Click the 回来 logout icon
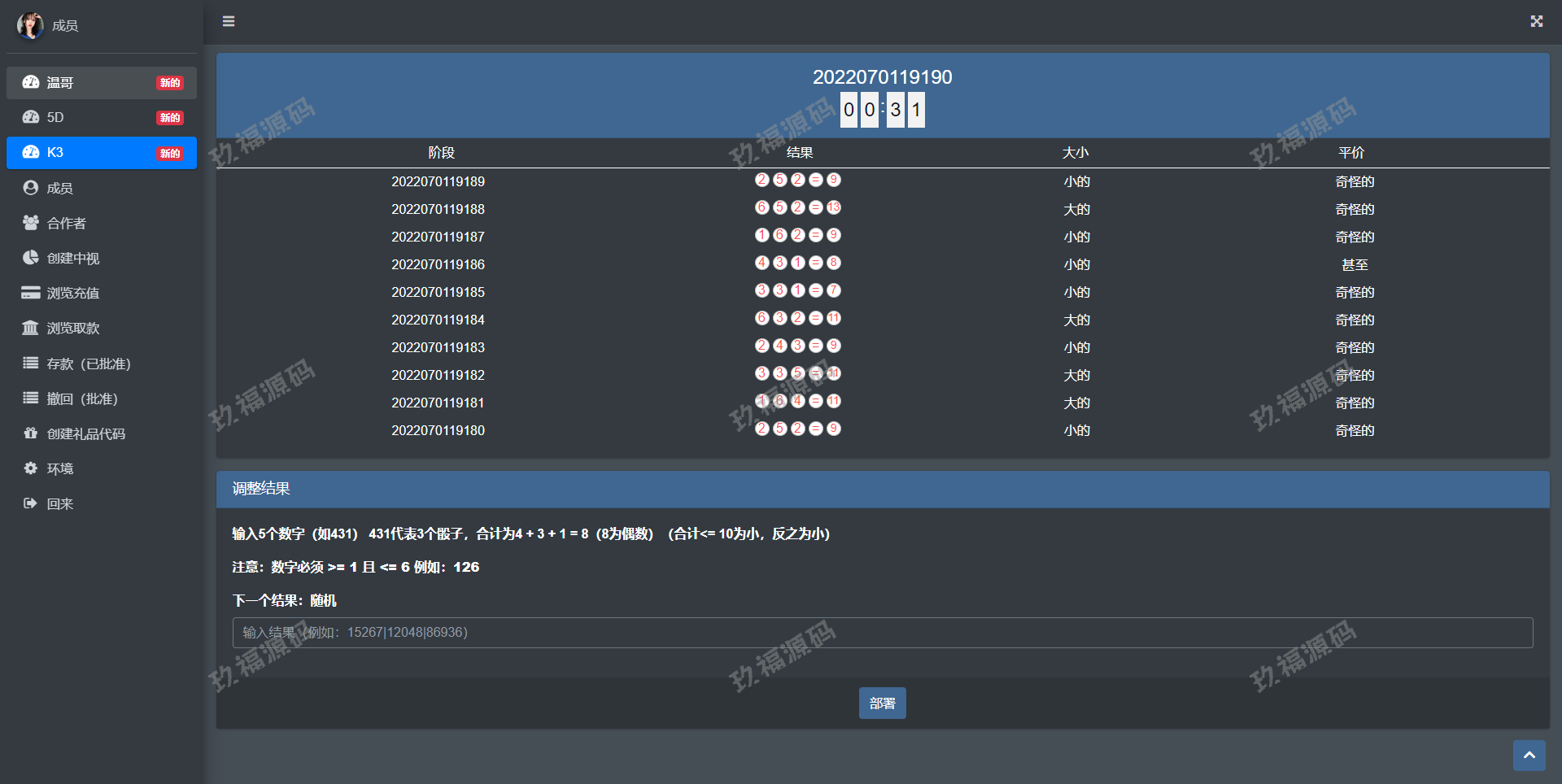The width and height of the screenshot is (1562, 784). click(x=31, y=503)
